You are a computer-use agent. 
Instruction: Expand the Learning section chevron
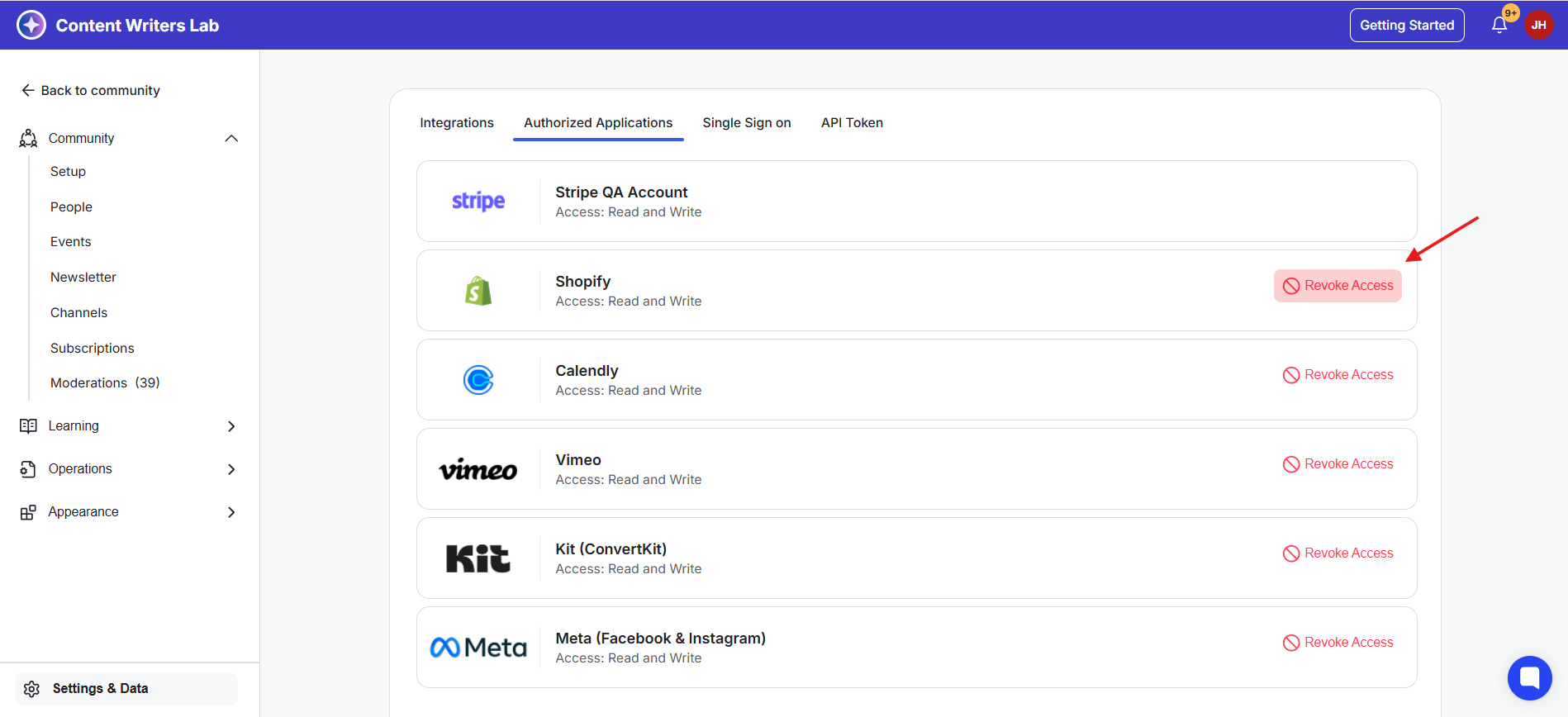pos(231,426)
